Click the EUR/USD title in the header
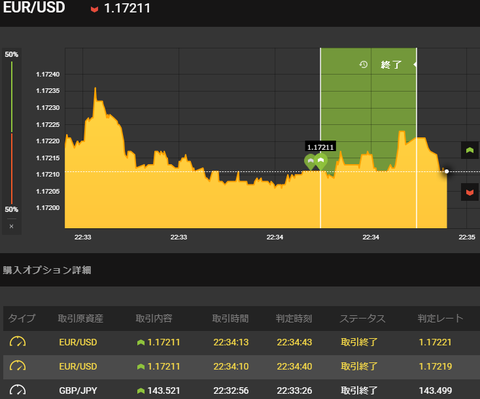This screenshot has height=399, width=480. point(34,7)
